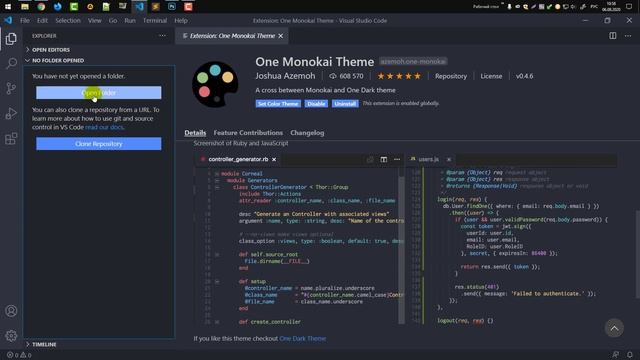Open the Terminal menu
Viewport: 640px width, 360px height.
point(155,20)
